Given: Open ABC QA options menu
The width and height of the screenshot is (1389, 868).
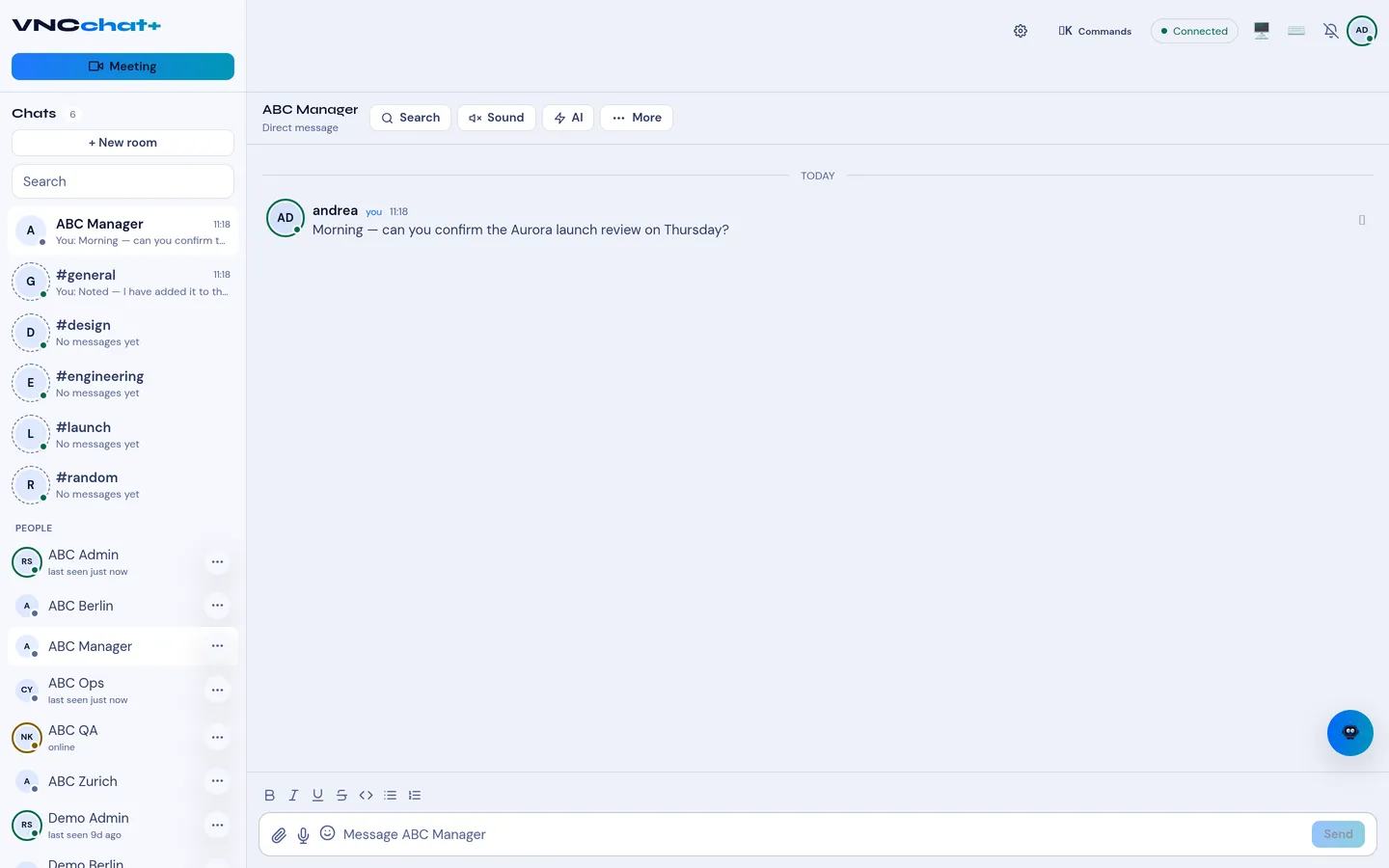Looking at the screenshot, I should [217, 738].
